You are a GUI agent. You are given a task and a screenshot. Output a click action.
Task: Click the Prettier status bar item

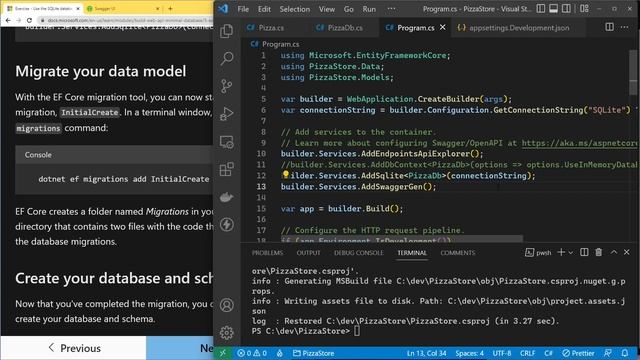pyautogui.click(x=578, y=353)
